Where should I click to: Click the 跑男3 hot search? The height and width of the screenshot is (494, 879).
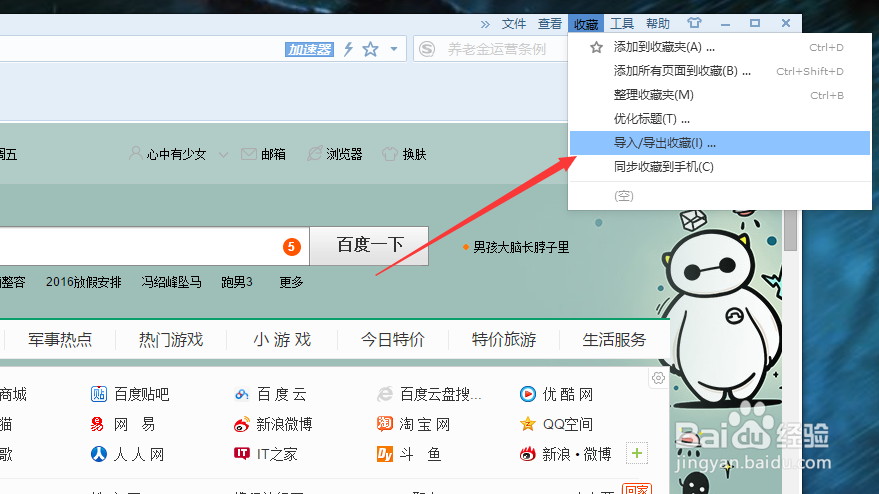pyautogui.click(x=237, y=282)
